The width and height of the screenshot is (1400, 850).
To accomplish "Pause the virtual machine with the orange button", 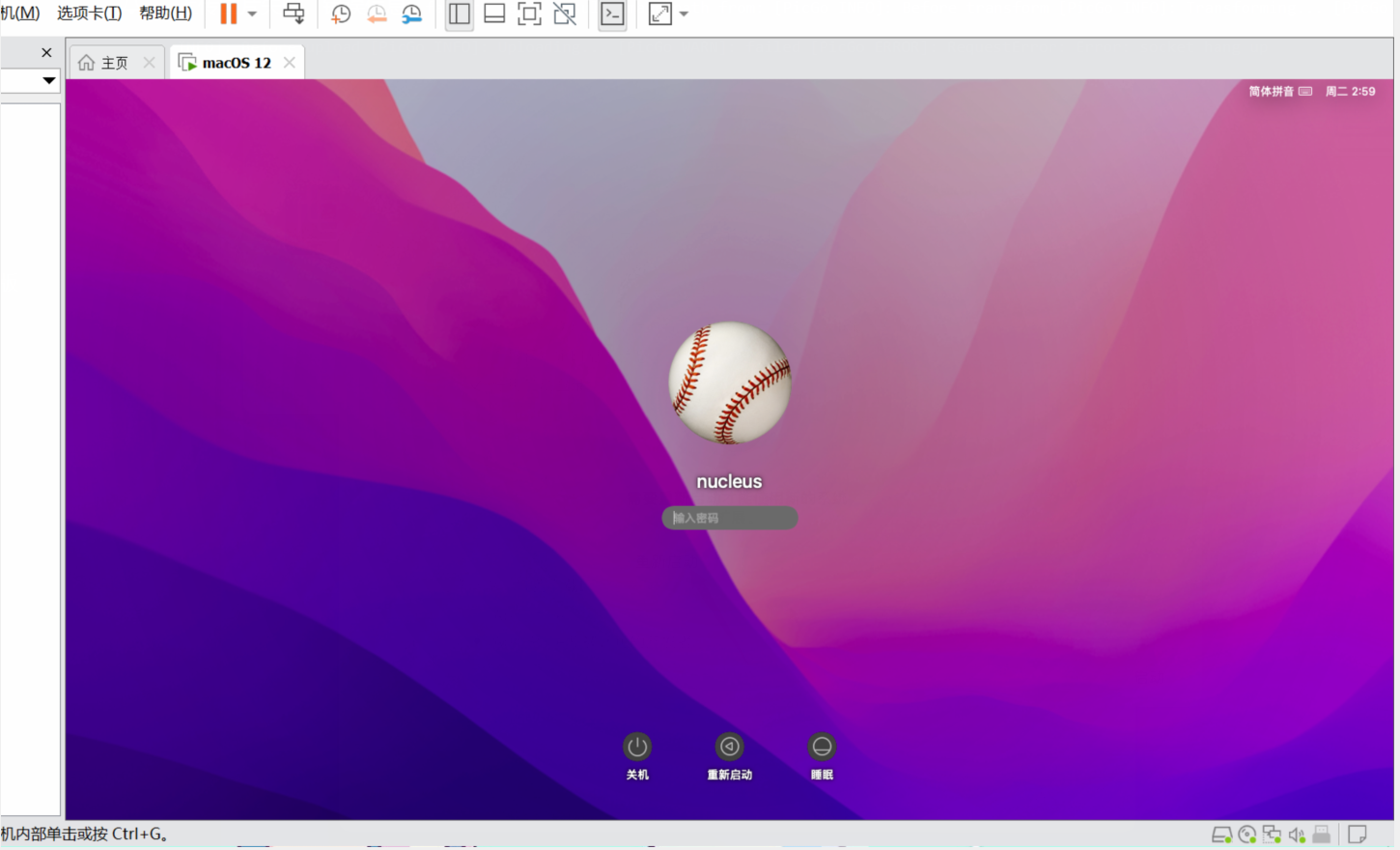I will (x=229, y=14).
